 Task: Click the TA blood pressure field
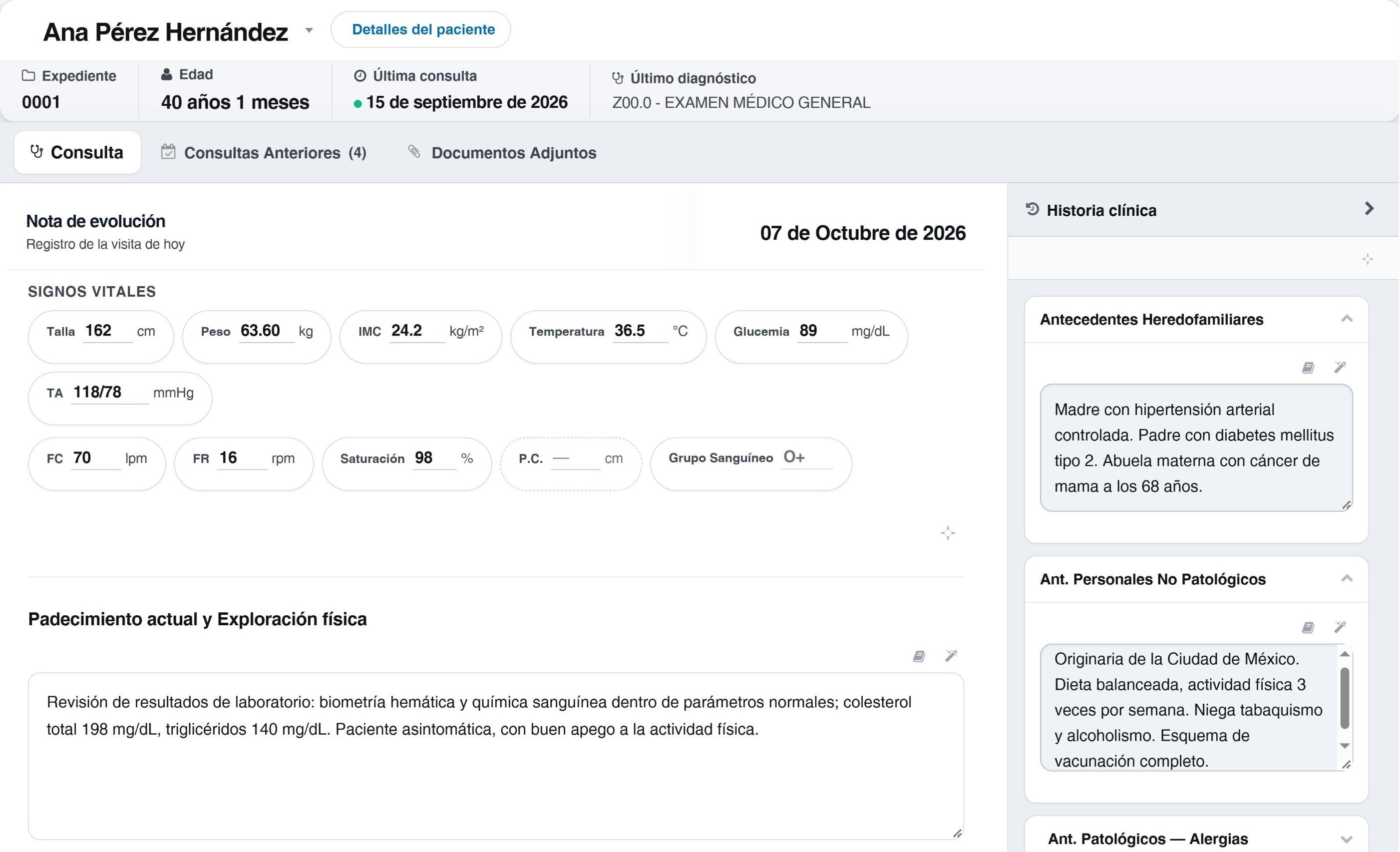click(110, 392)
